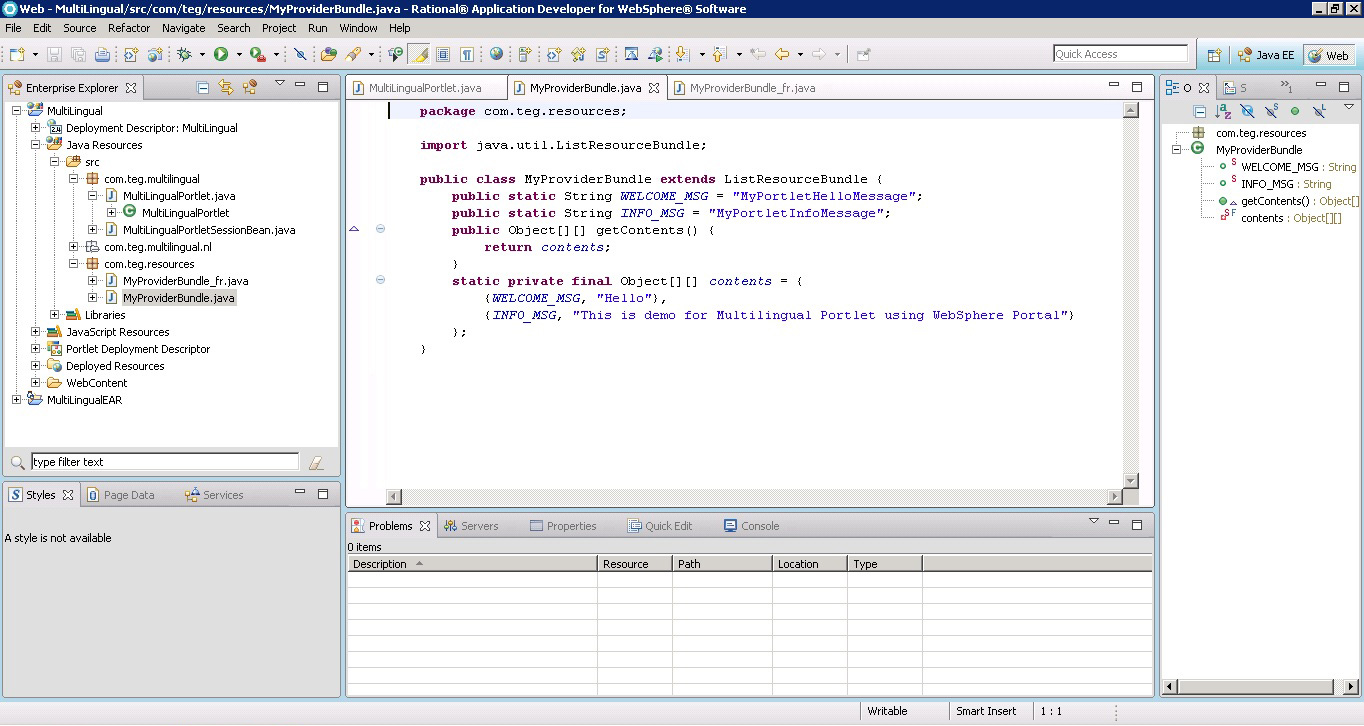Switch to the Quick Edit tab

click(x=660, y=526)
